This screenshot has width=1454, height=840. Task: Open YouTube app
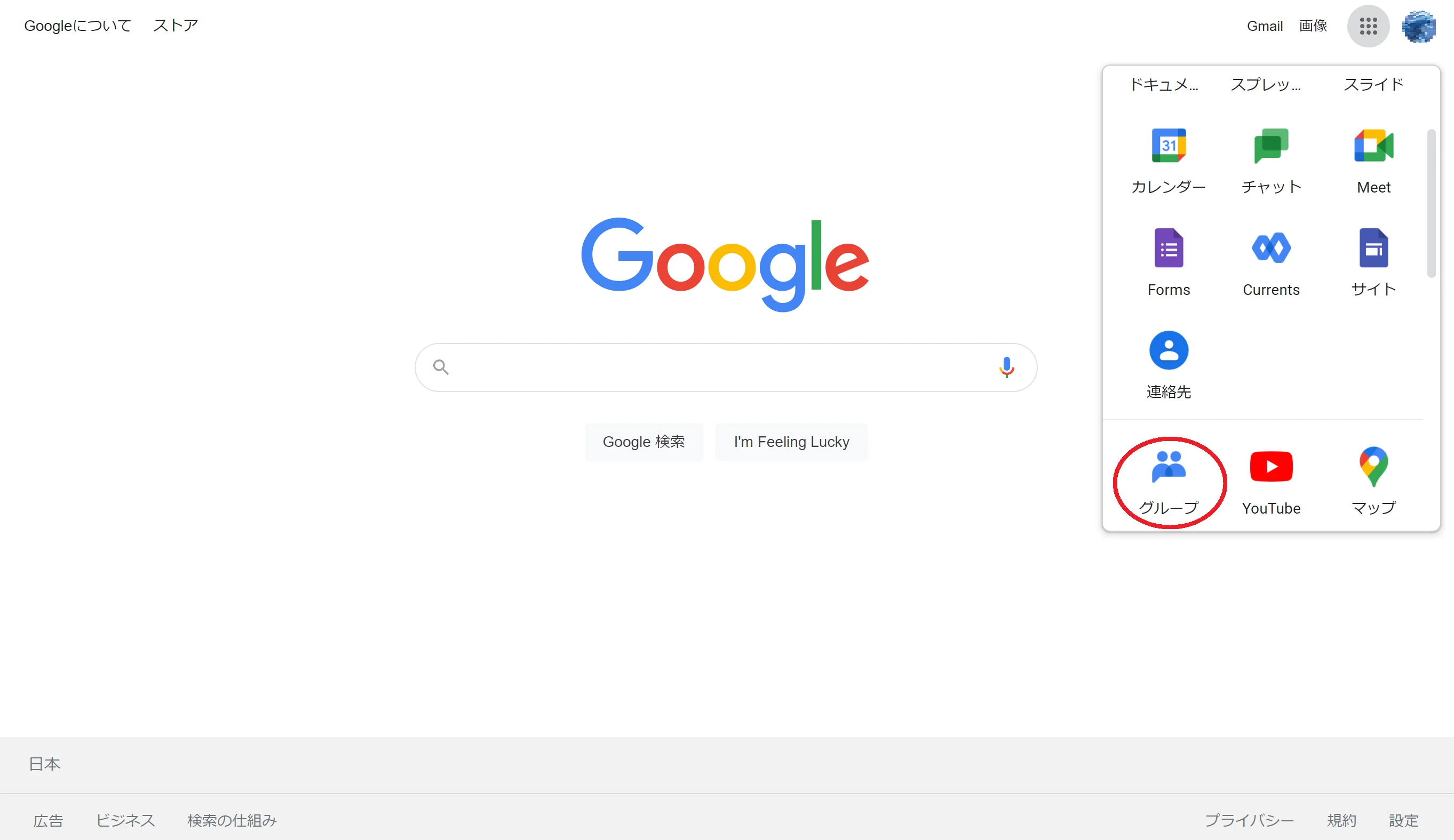(1271, 480)
